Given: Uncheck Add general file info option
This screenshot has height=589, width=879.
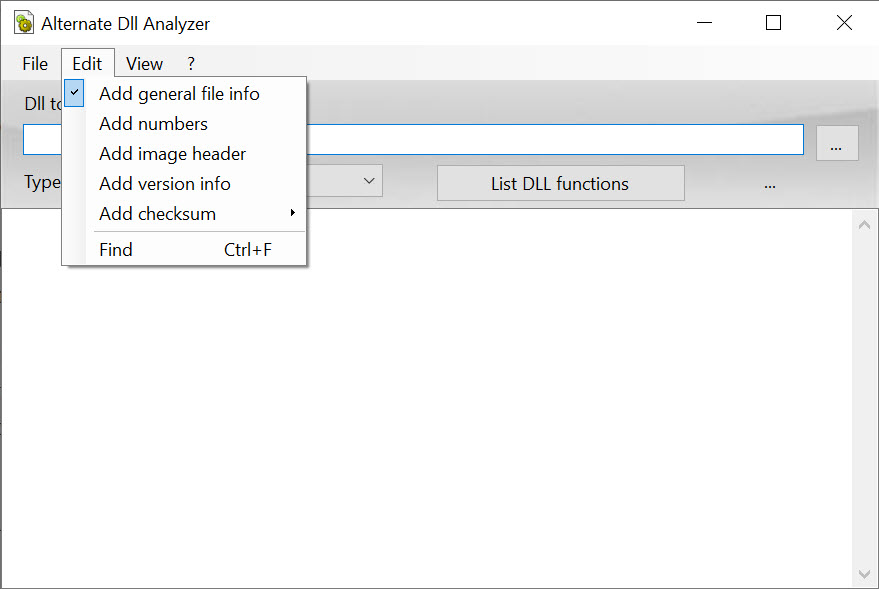Looking at the screenshot, I should click(184, 94).
